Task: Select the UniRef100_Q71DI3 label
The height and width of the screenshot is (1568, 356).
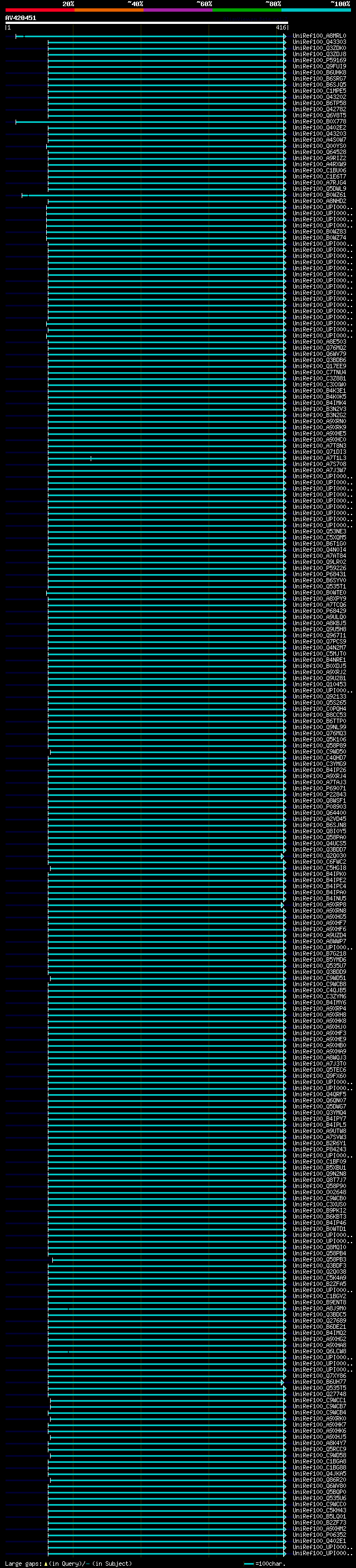Action: click(x=319, y=452)
